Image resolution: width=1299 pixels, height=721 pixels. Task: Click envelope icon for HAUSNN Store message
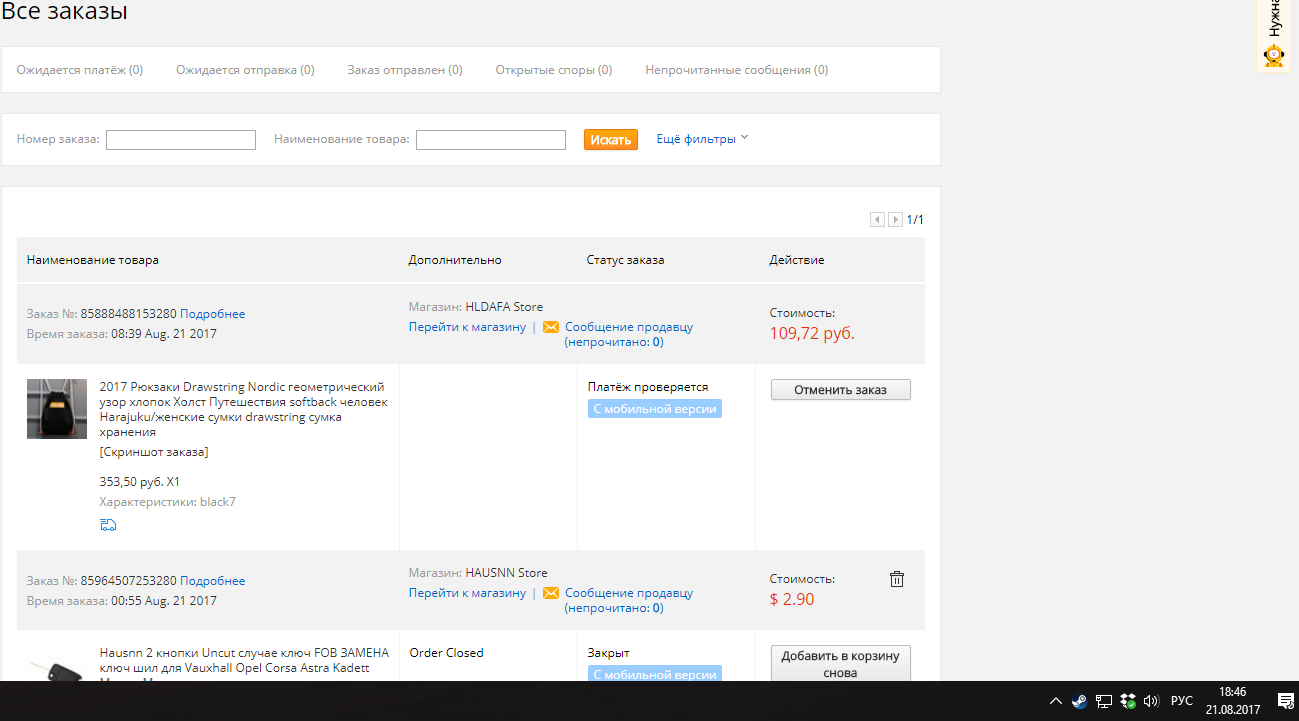(x=551, y=593)
